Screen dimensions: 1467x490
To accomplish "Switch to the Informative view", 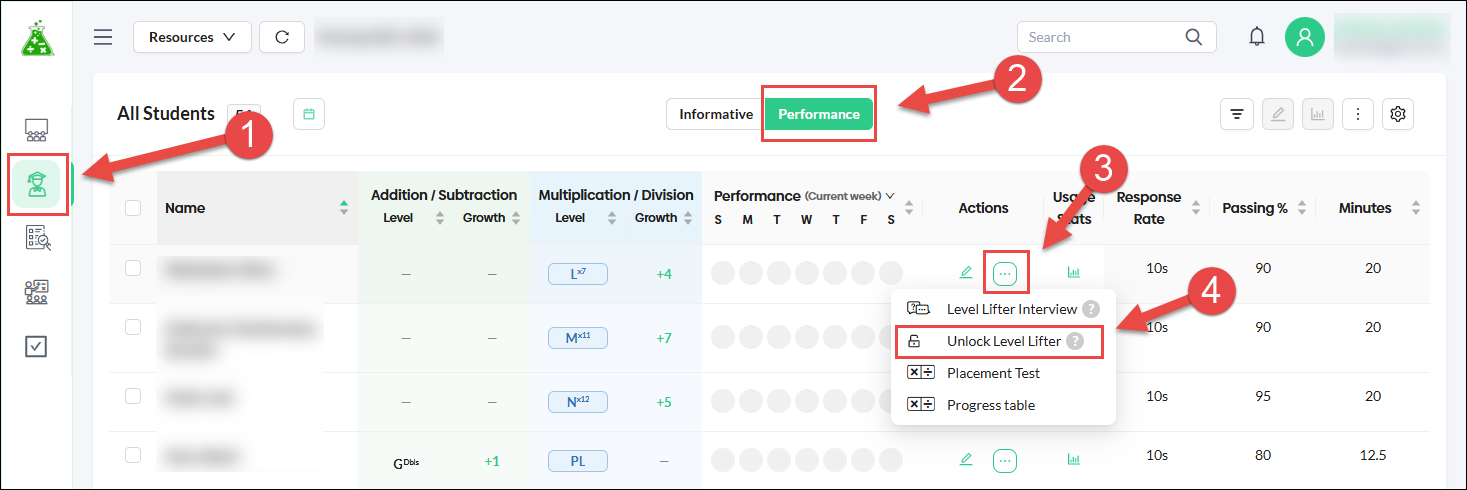I will coord(716,114).
